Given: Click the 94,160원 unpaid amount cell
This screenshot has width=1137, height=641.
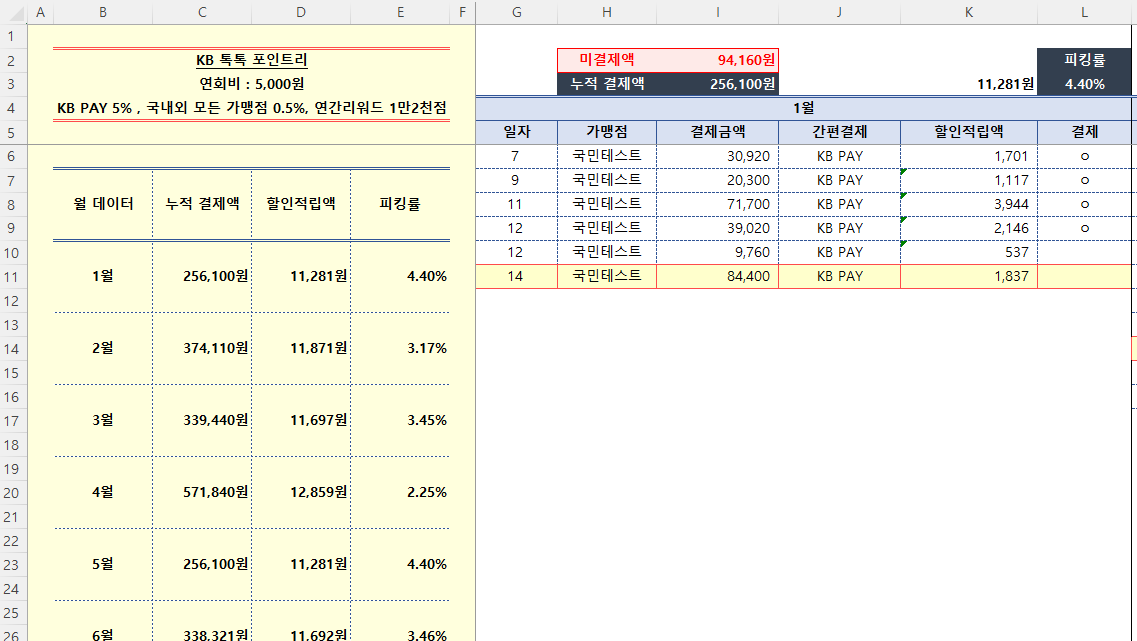Looking at the screenshot, I should point(717,60).
